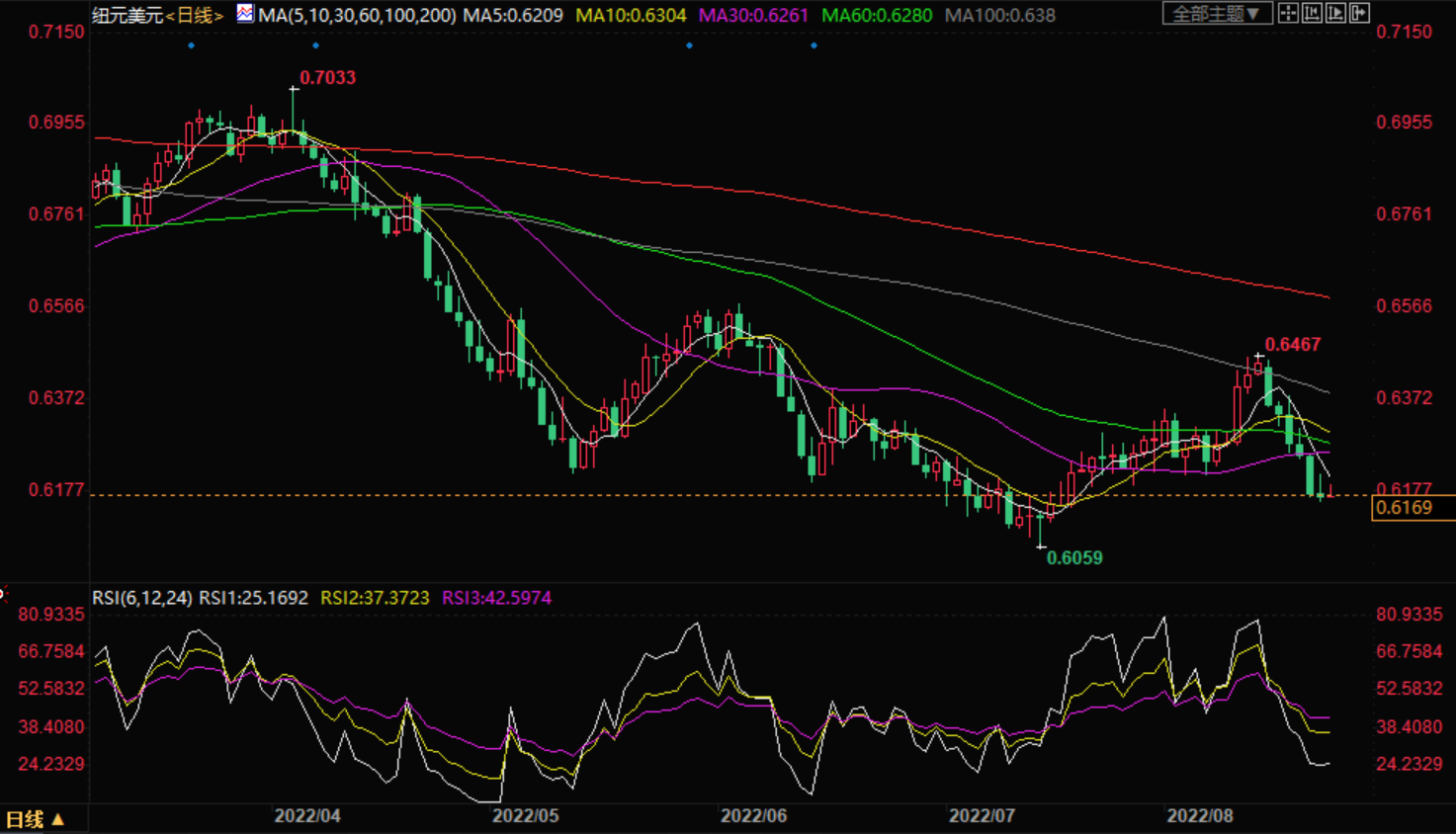The height and width of the screenshot is (834, 1456).
Task: Click the red marker icon left of RSI
Action: pos(3,594)
